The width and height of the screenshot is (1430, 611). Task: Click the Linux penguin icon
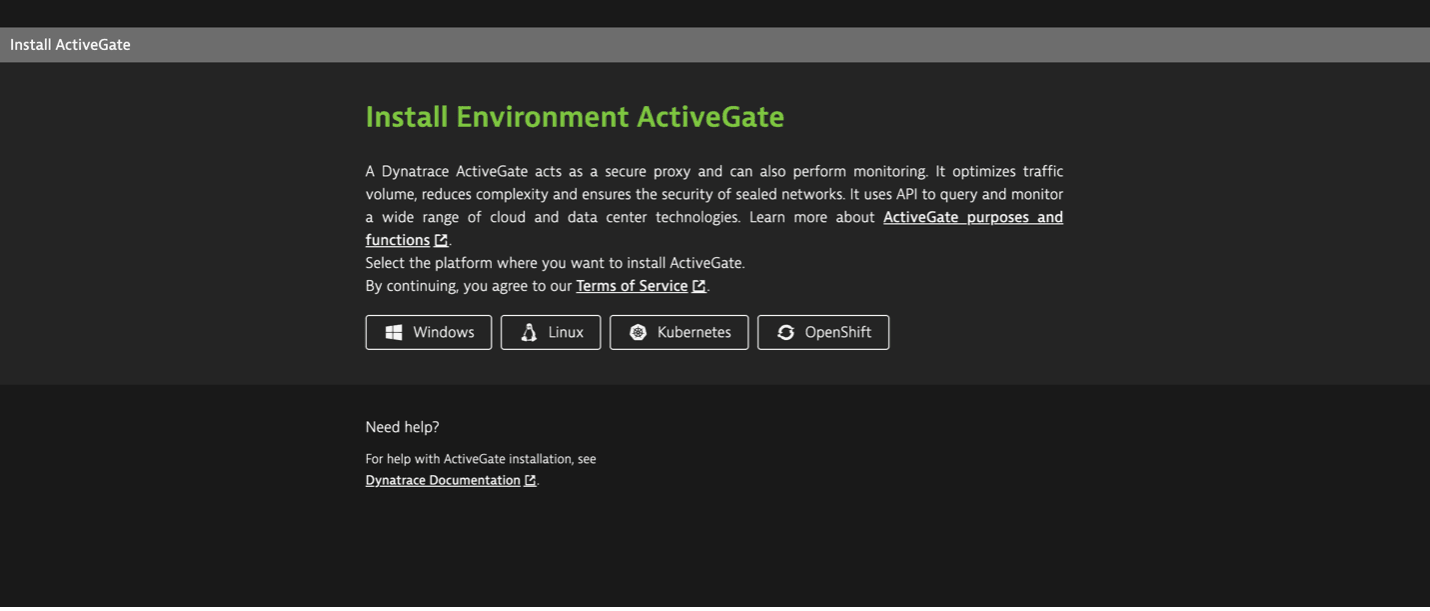tap(529, 332)
